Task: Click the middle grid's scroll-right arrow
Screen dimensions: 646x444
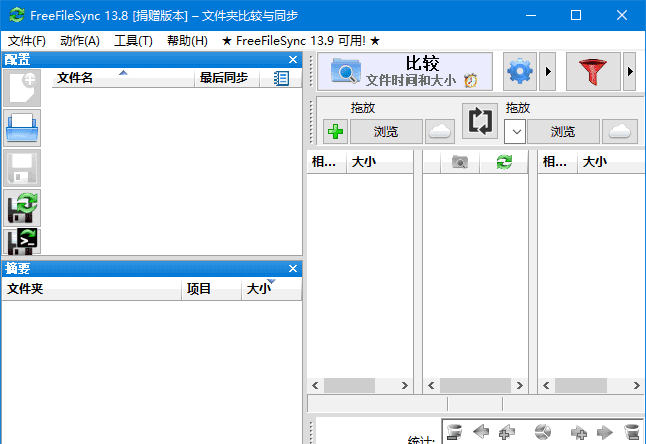Action: click(520, 386)
